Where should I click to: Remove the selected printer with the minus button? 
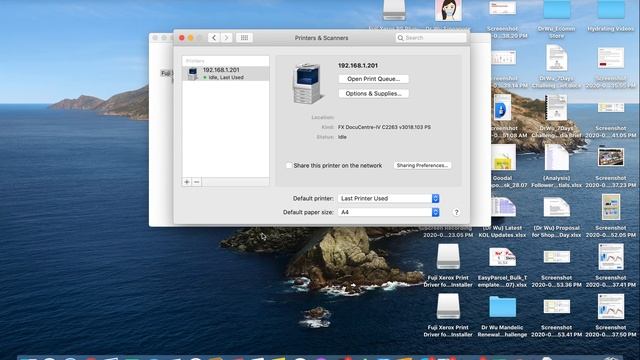coord(197,182)
